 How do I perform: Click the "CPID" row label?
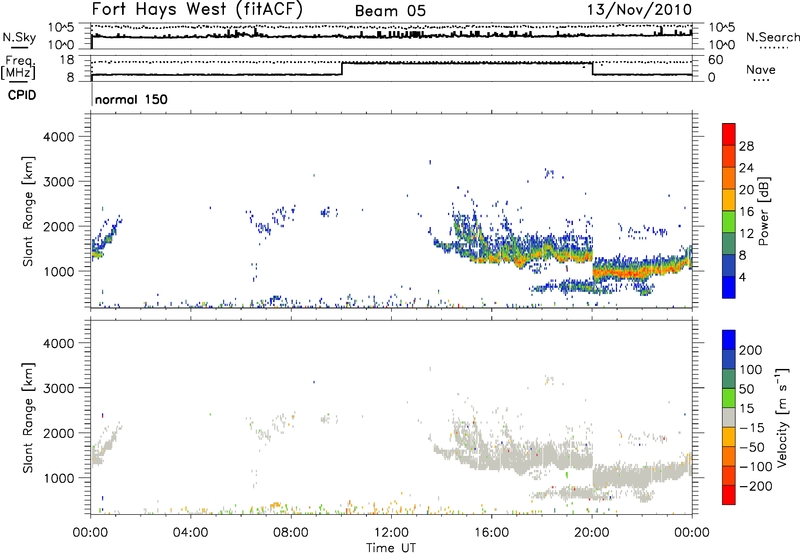click(22, 95)
